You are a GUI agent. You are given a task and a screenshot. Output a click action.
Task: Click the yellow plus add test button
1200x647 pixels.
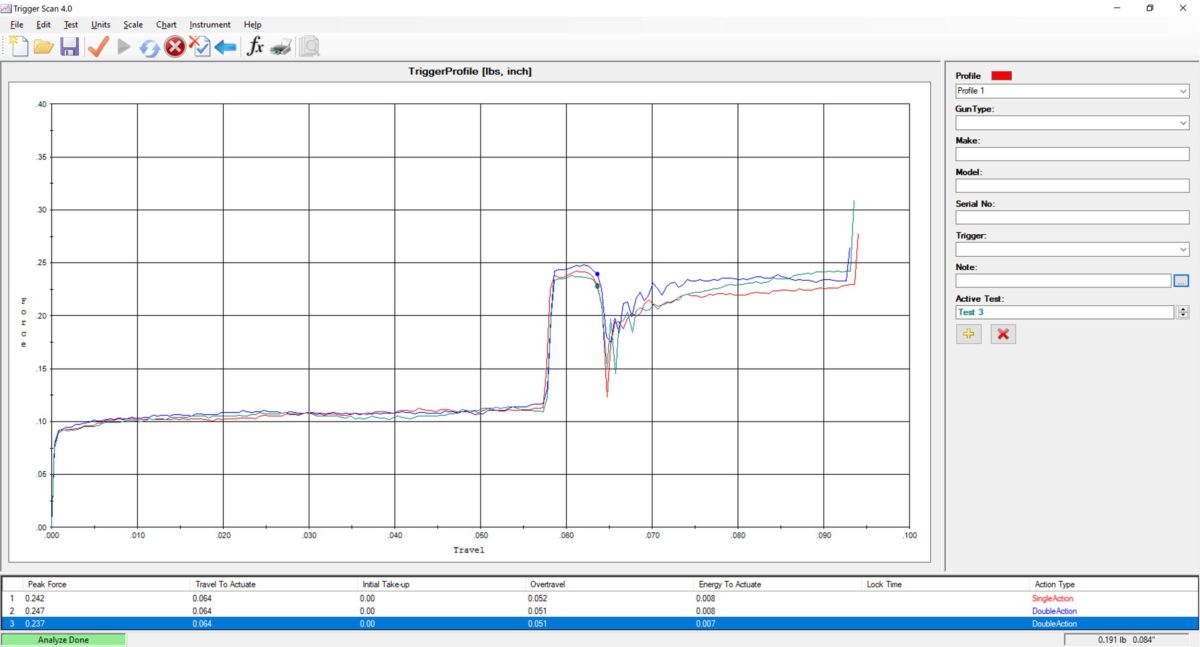pos(968,334)
